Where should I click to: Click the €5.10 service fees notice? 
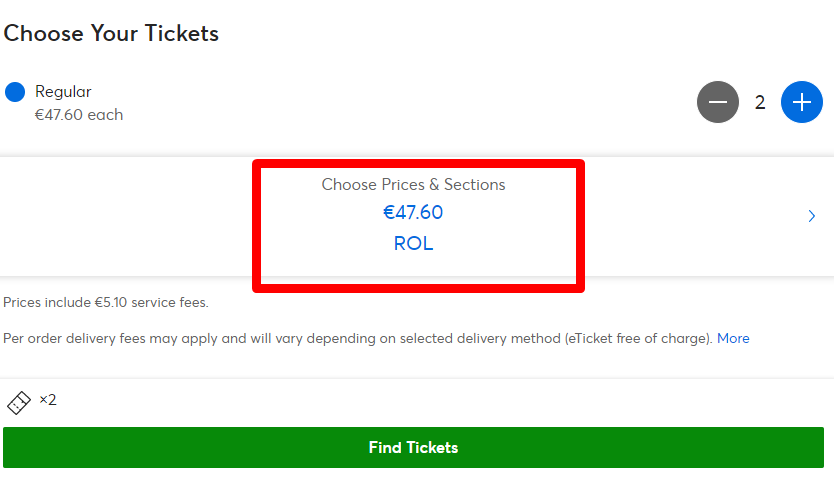pos(106,302)
